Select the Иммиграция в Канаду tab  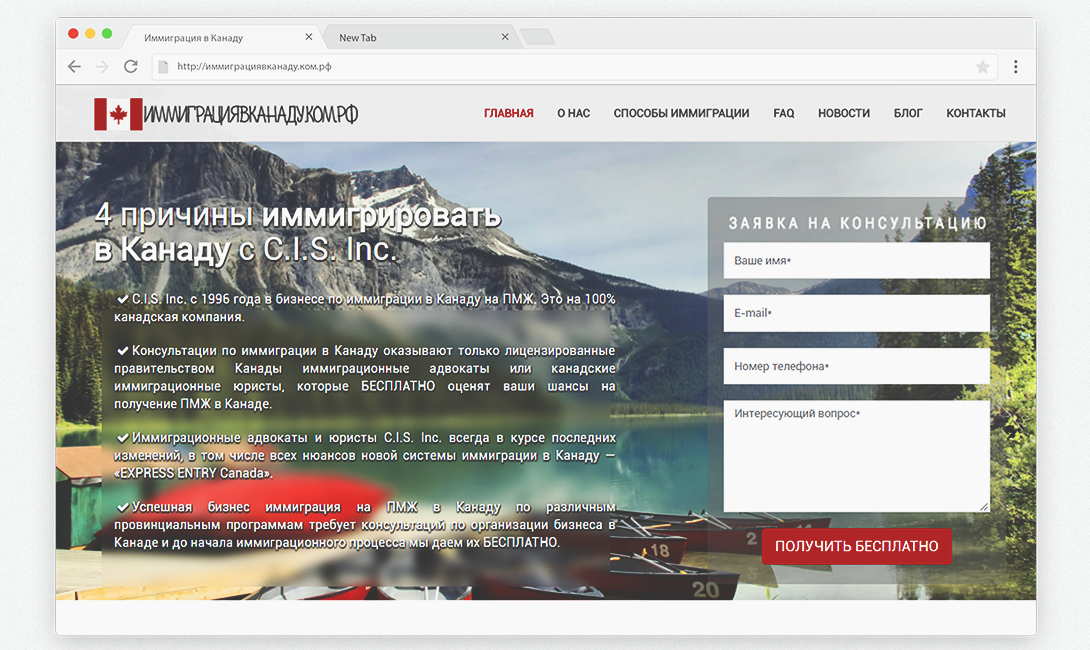[222, 38]
